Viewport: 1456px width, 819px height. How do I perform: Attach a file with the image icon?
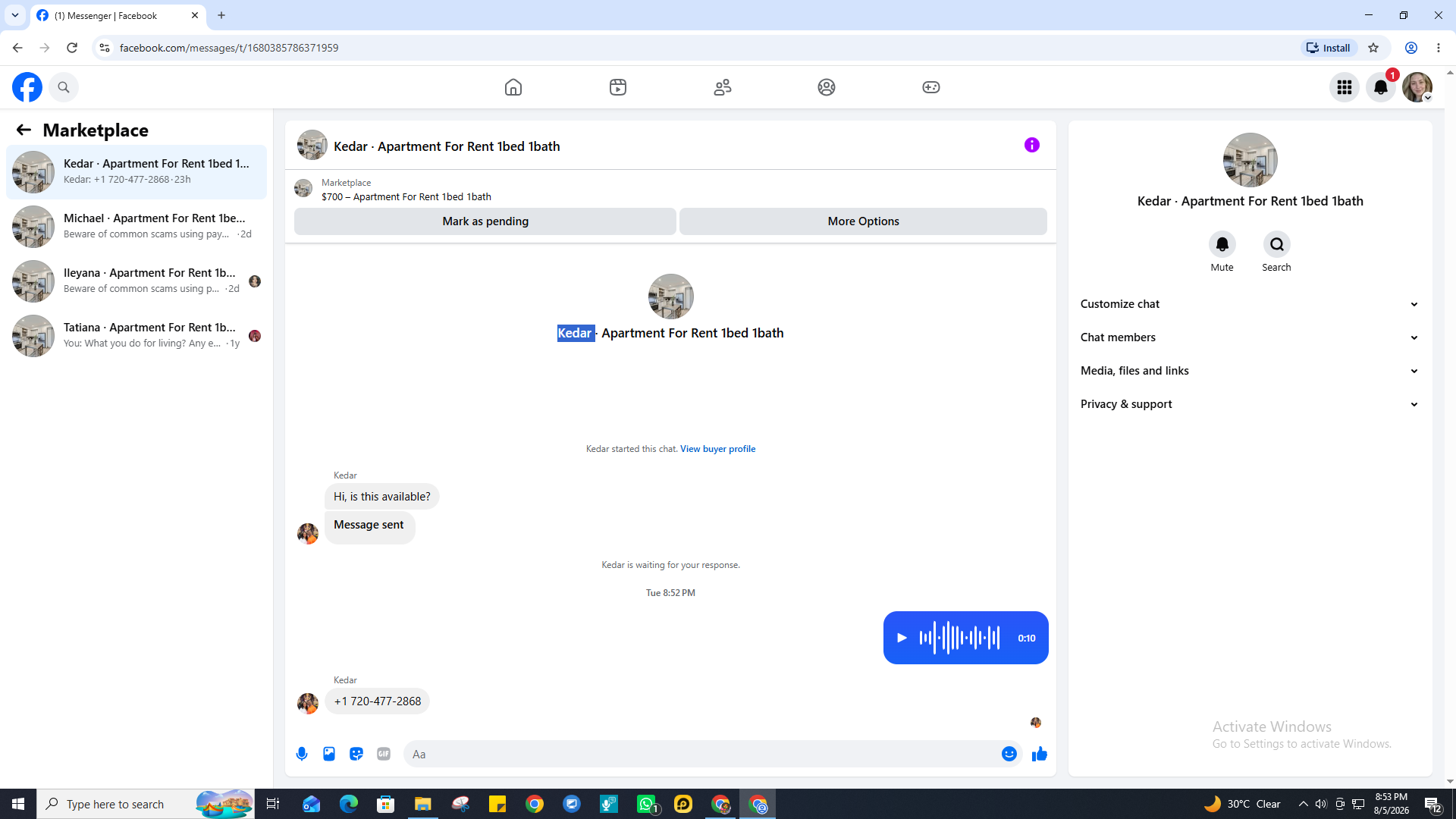[x=329, y=754]
